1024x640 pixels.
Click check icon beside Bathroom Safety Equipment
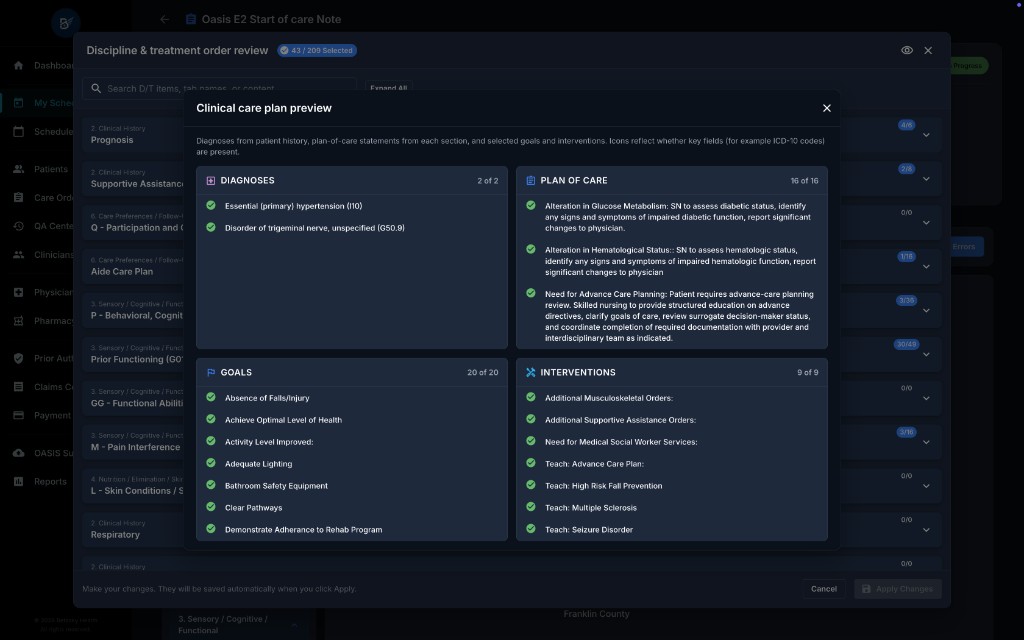[x=211, y=485]
